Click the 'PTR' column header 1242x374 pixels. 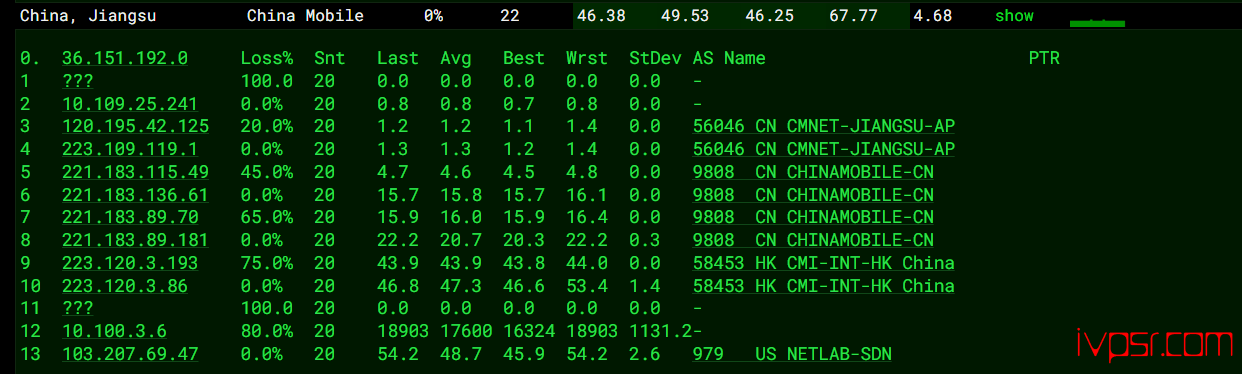pyautogui.click(x=1044, y=58)
